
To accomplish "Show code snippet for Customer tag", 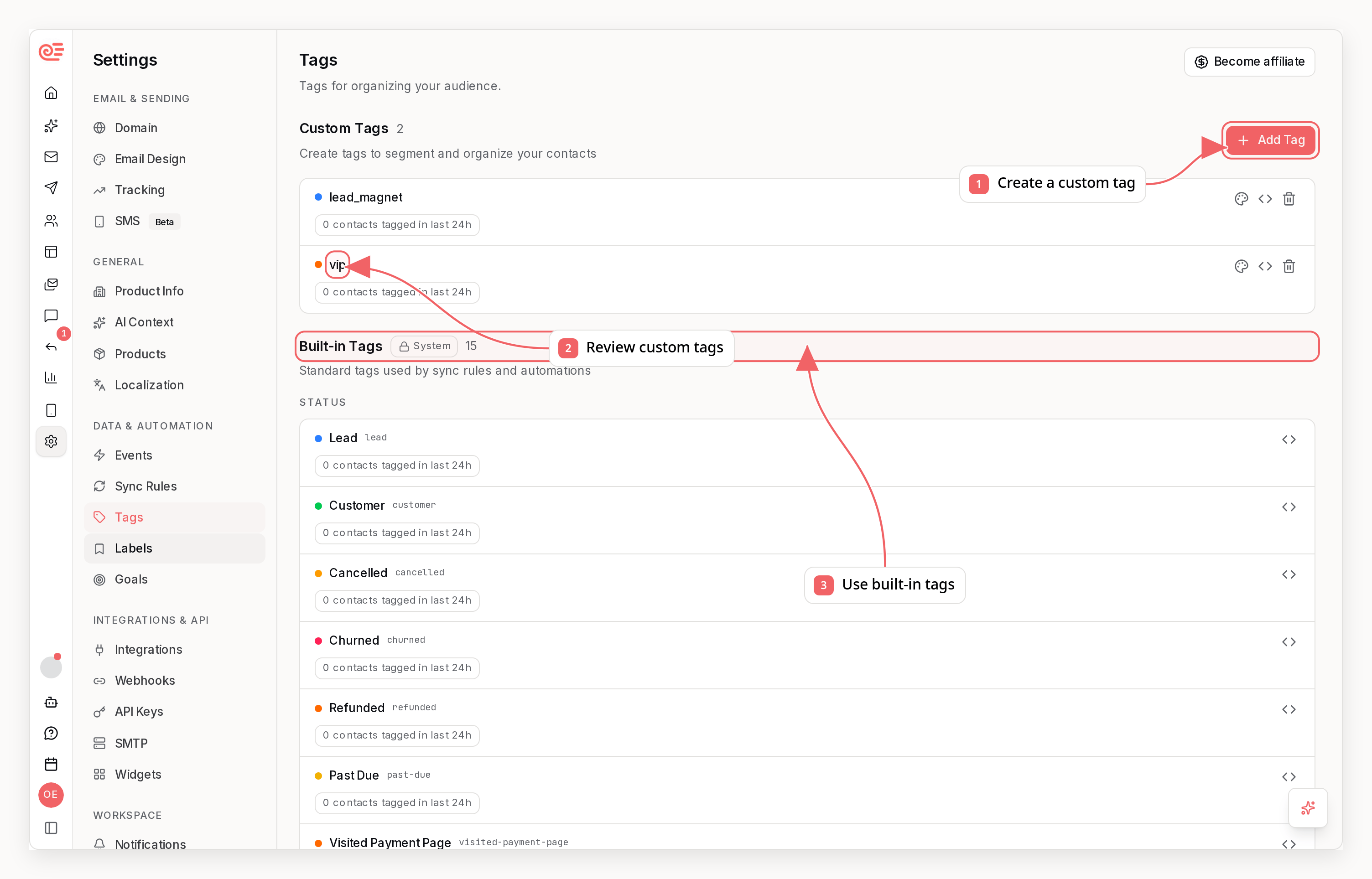I will point(1289,507).
